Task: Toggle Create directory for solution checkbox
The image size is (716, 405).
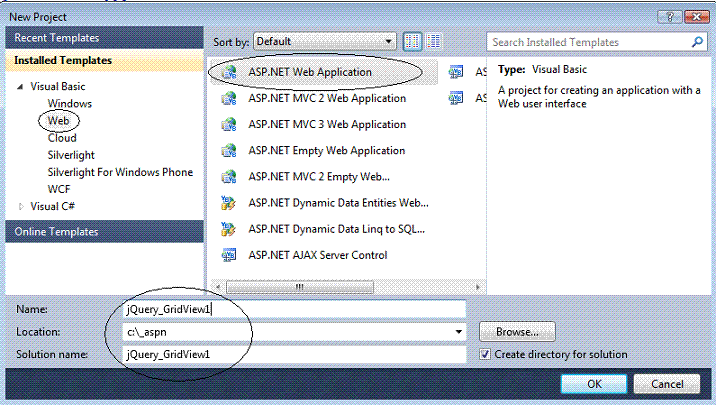Action: 485,354
